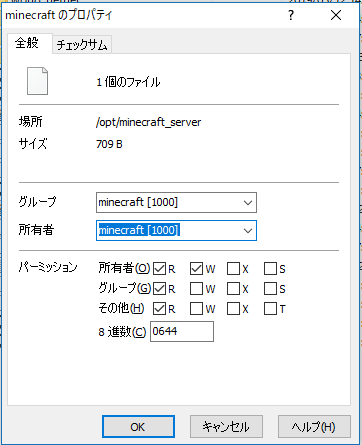Switch to the チェックサム tab
The height and width of the screenshot is (445, 362).
(82, 45)
